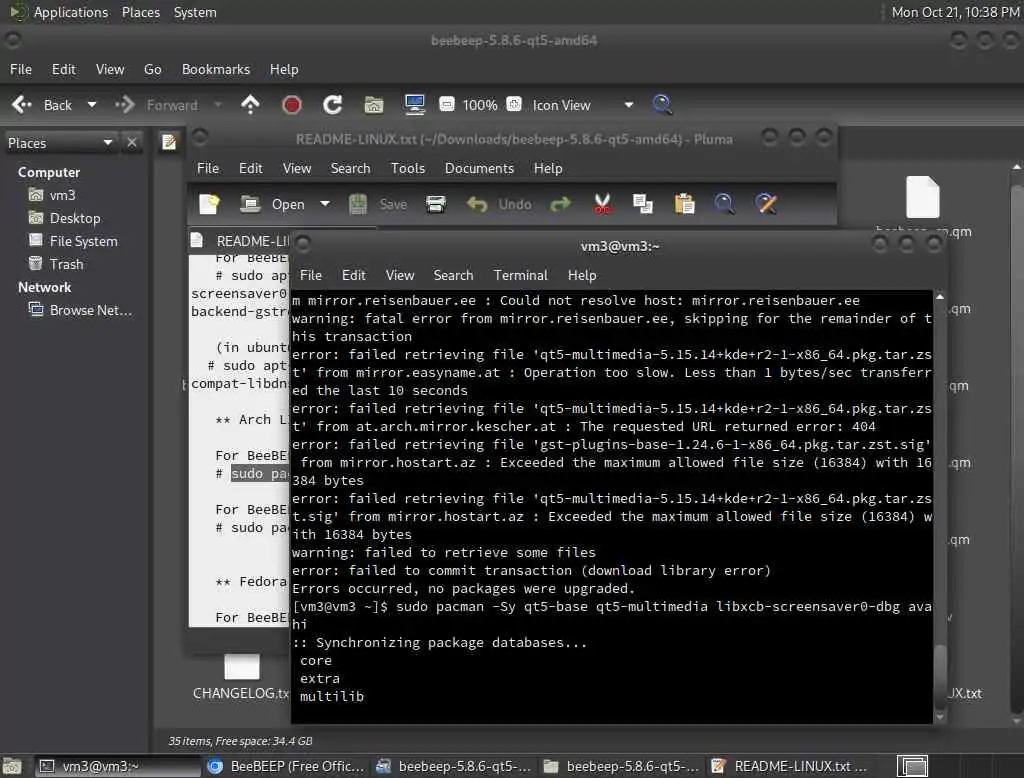The width and height of the screenshot is (1024, 778).
Task: Select CHANGELOG.txt file icon
Action: 242,666
